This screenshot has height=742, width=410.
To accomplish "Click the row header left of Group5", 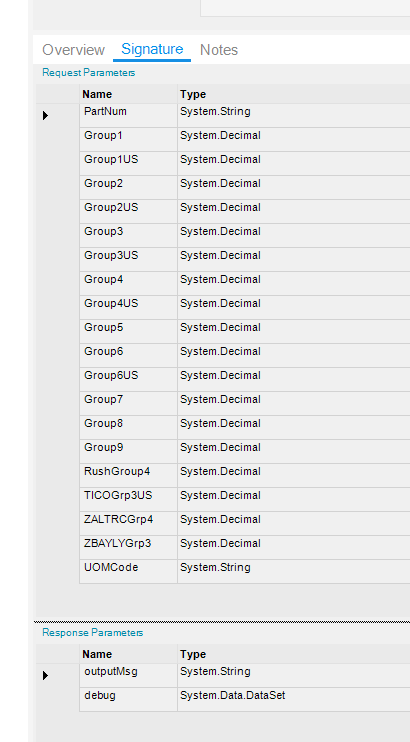I will 57,331.
